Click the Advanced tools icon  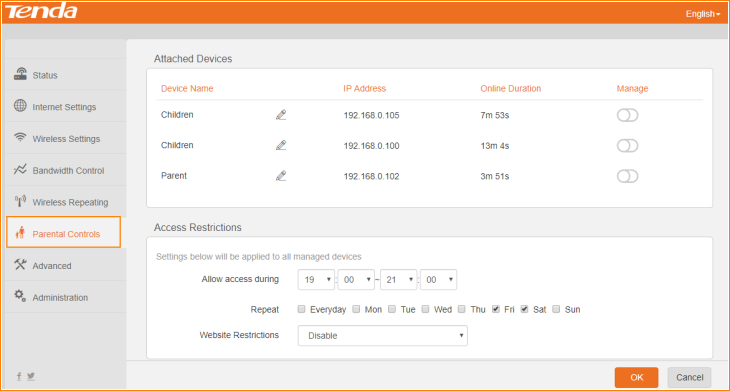point(20,265)
